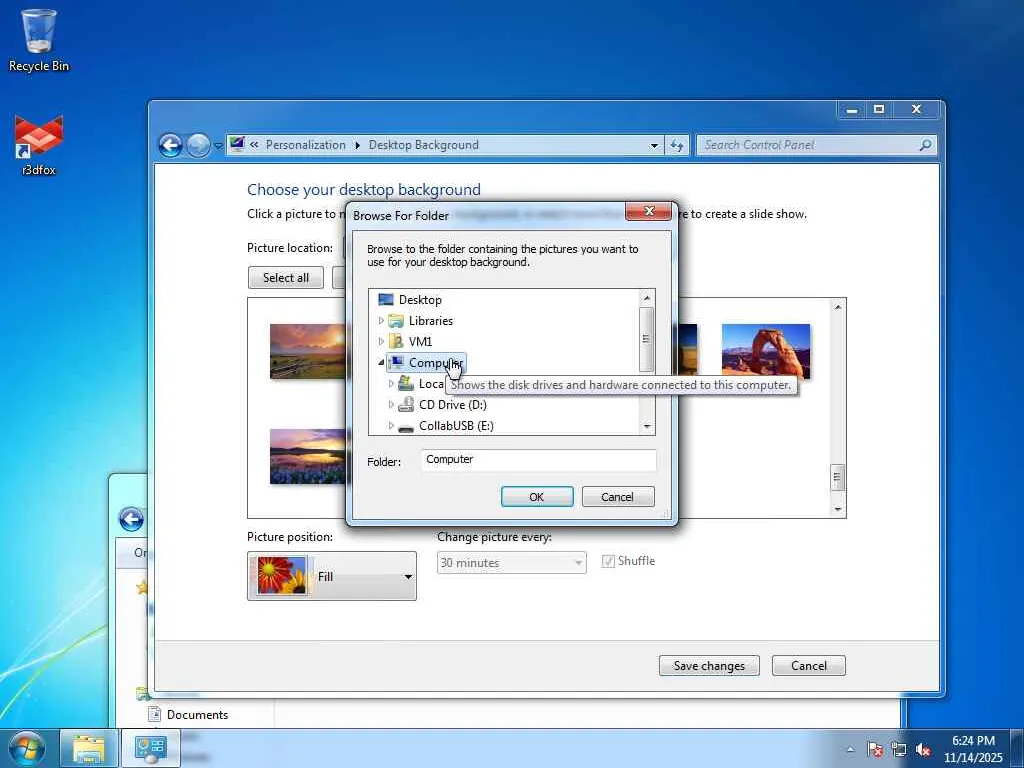
Task: Select the Libraries folder
Action: [x=430, y=321]
